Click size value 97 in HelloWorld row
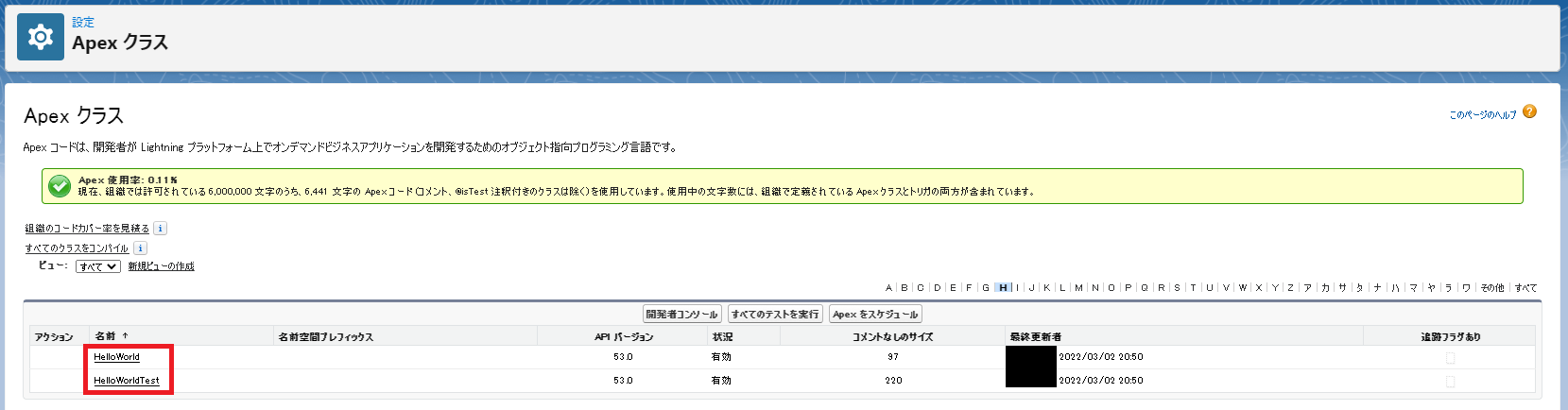This screenshot has height=410, width=1568. pos(893,357)
